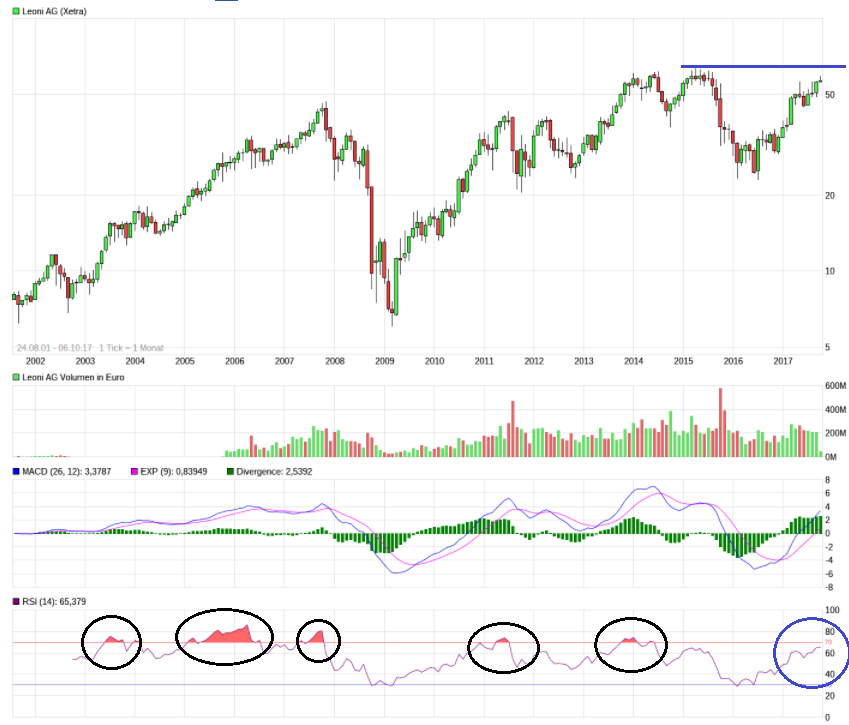Click the 10 price axis label
The width and height of the screenshot is (849, 725).
click(830, 271)
